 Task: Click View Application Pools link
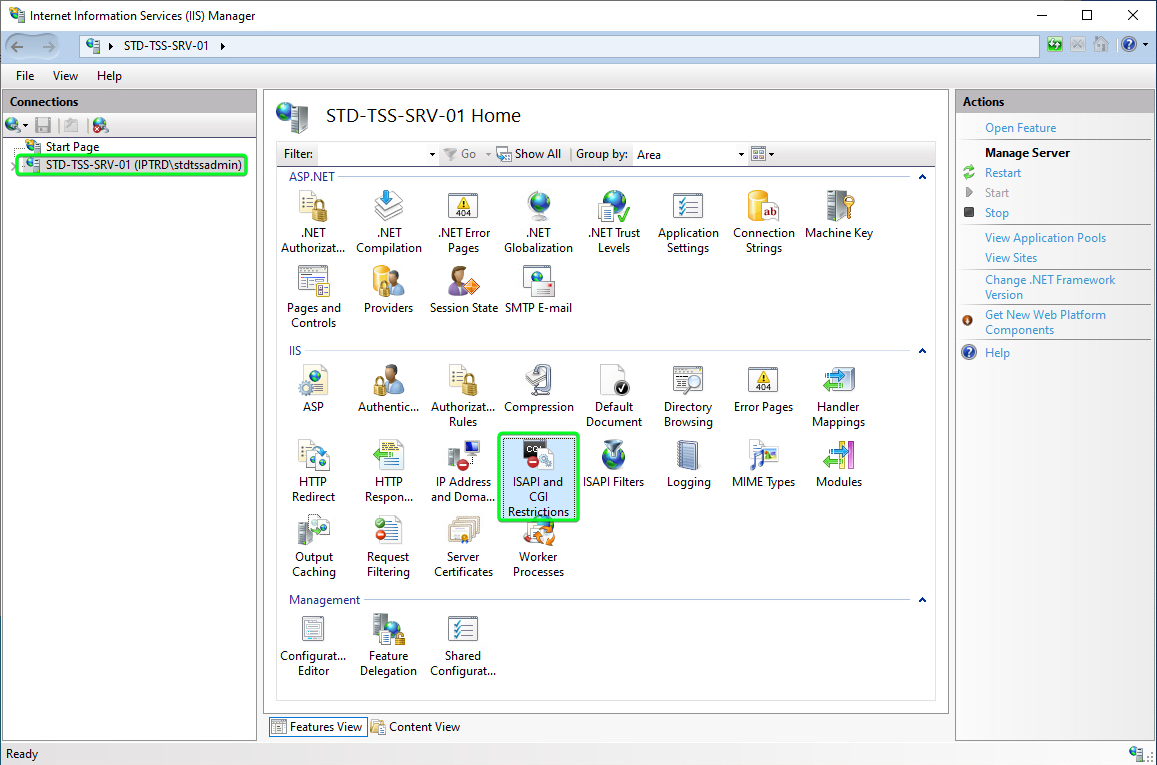[1045, 238]
